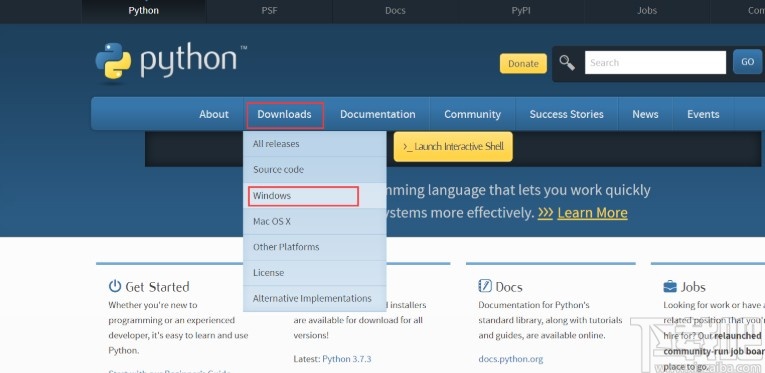The height and width of the screenshot is (373, 765).
Task: Click the Jobs briefcase icon
Action: pyautogui.click(x=670, y=286)
